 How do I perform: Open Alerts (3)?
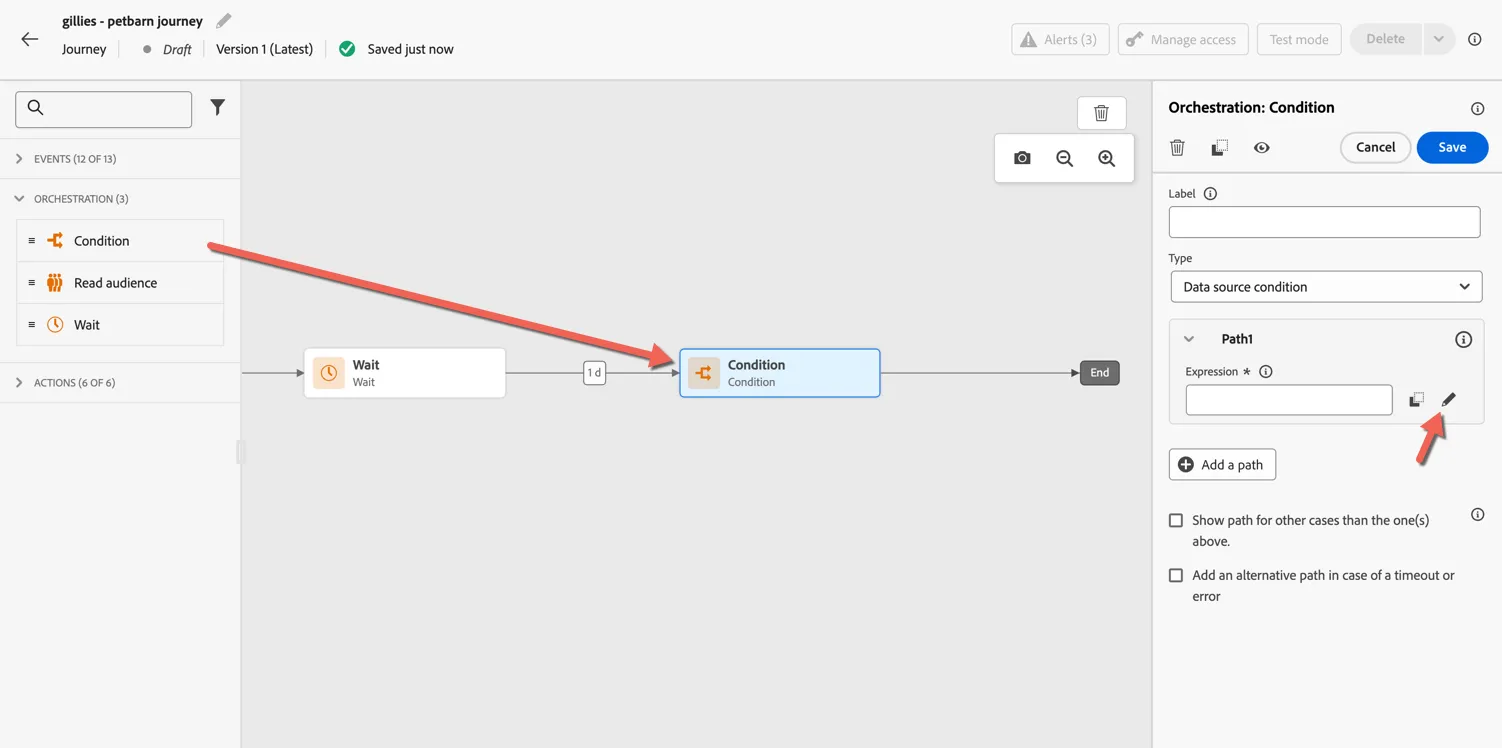[x=1060, y=39]
